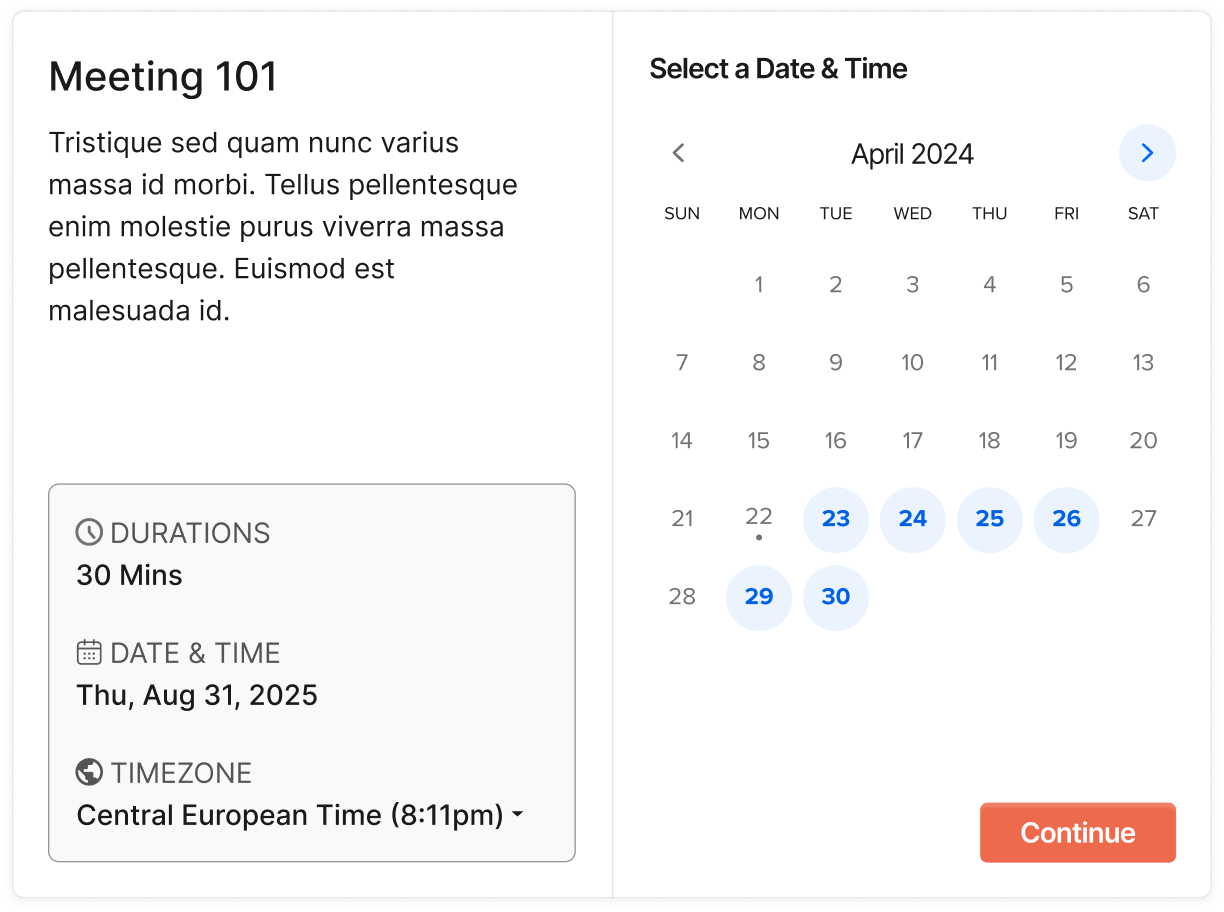
Task: Pick April 24 as the date
Action: (x=913, y=519)
